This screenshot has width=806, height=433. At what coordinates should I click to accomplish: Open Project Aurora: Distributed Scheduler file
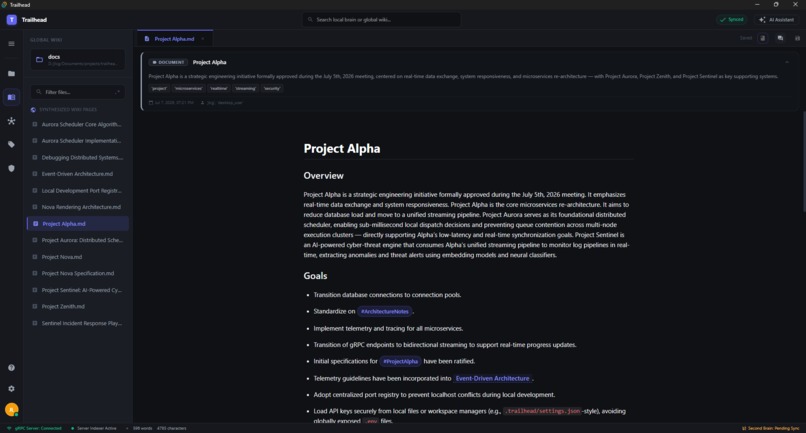click(x=78, y=240)
